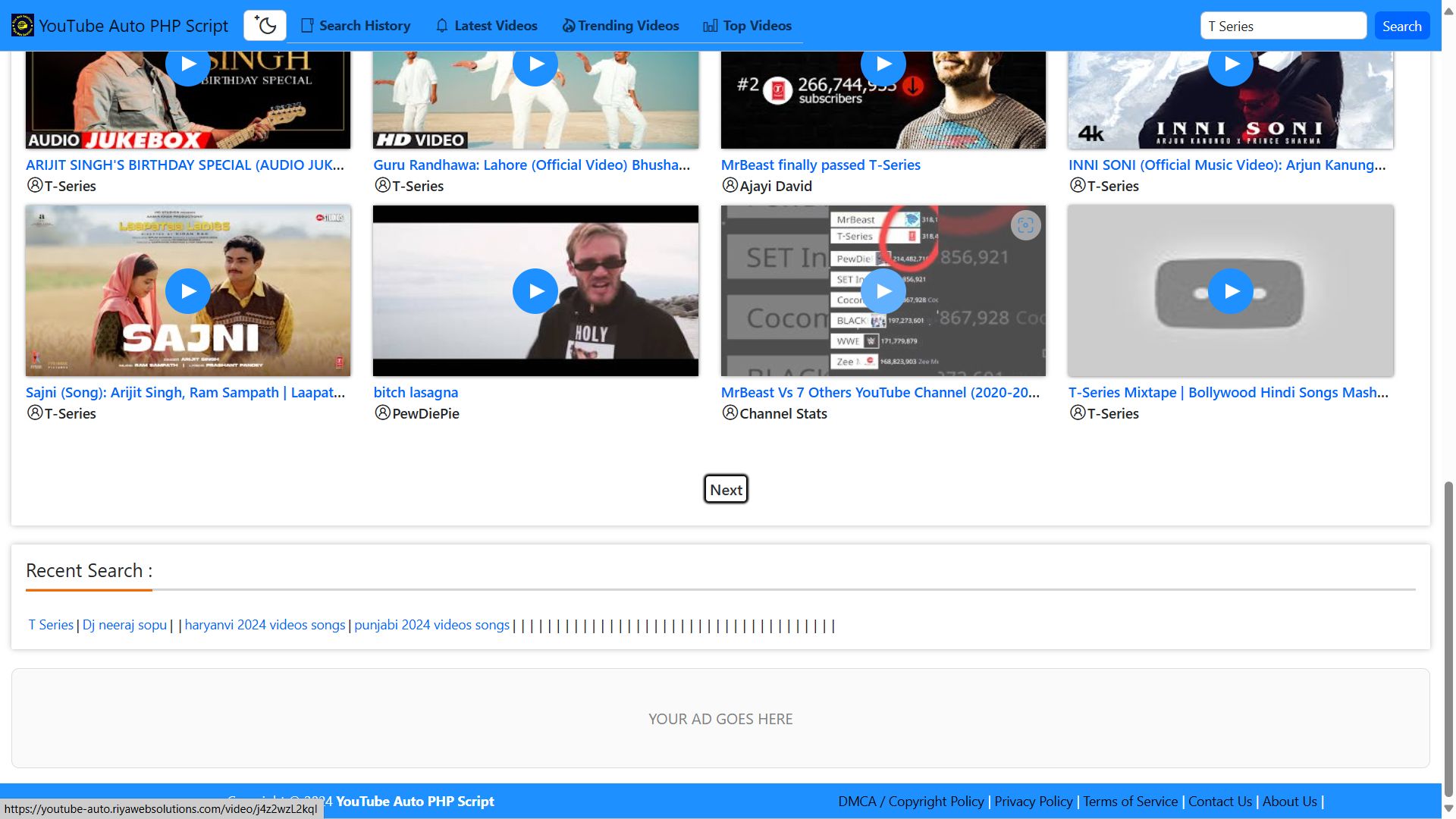The height and width of the screenshot is (819, 1456).
Task: Play the Sajni song video
Action: tap(187, 291)
